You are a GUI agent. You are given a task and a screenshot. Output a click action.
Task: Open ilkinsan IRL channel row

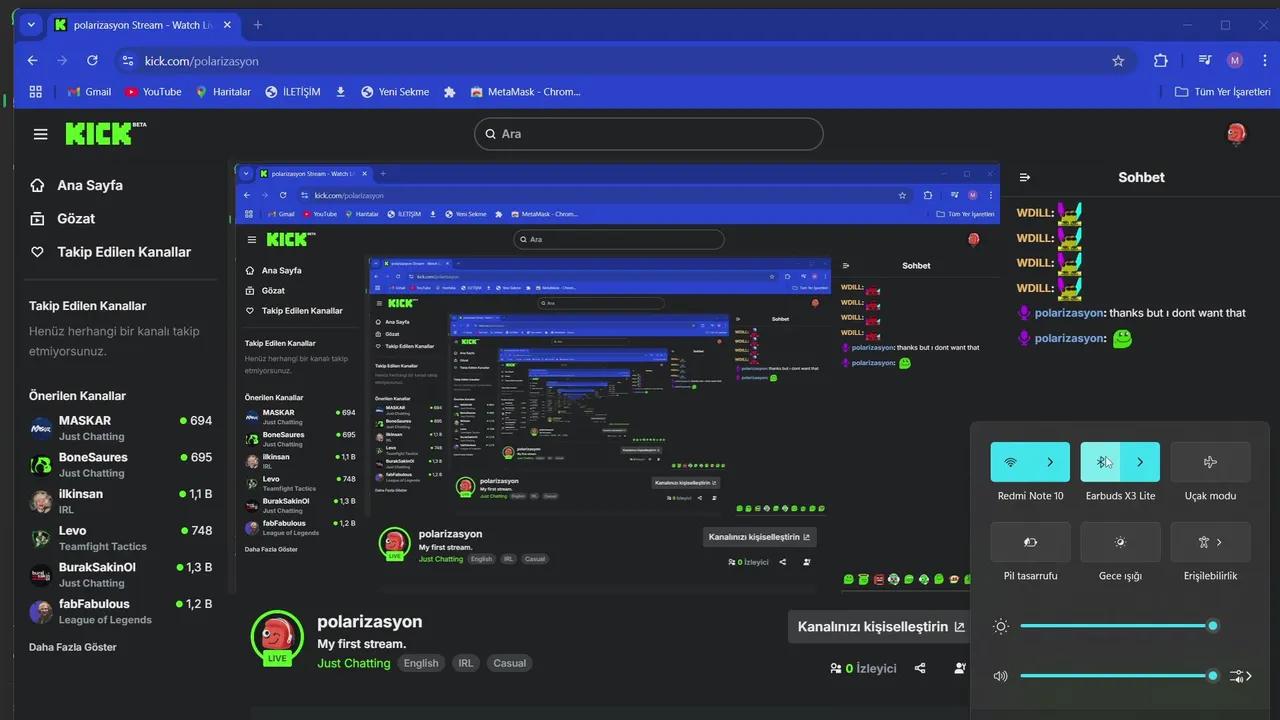click(120, 501)
